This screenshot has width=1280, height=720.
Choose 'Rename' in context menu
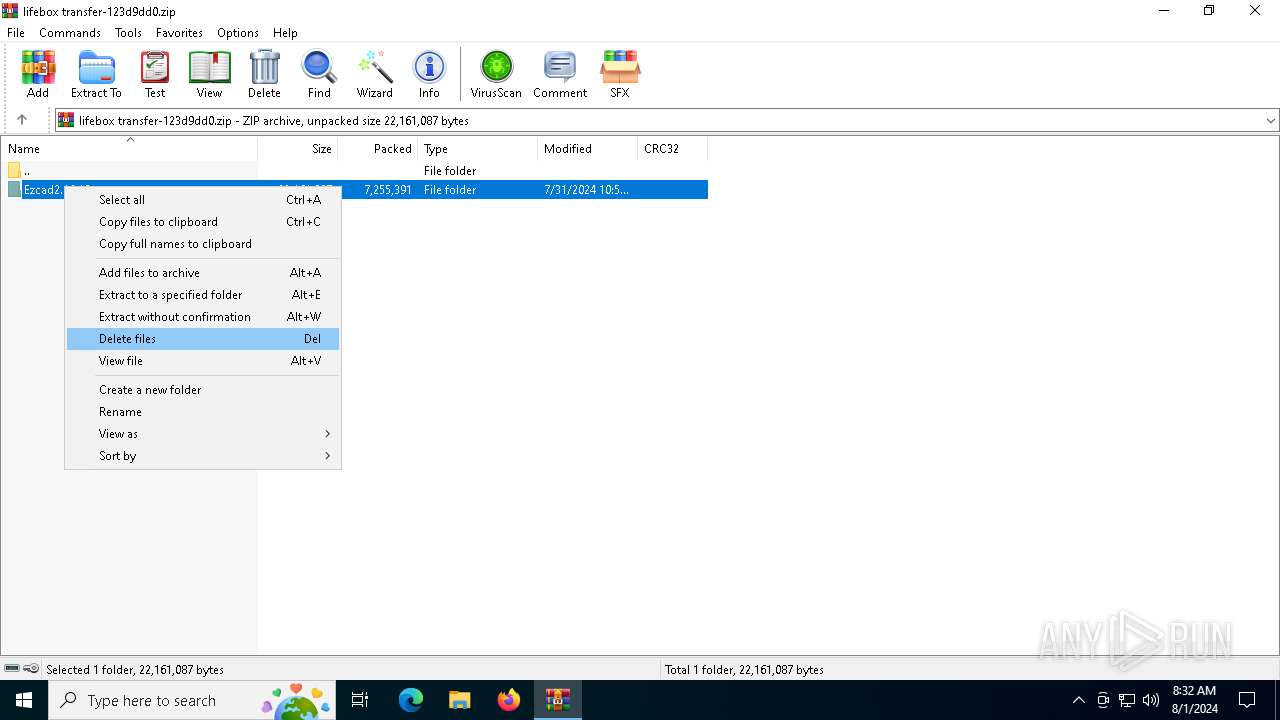pyautogui.click(x=203, y=412)
